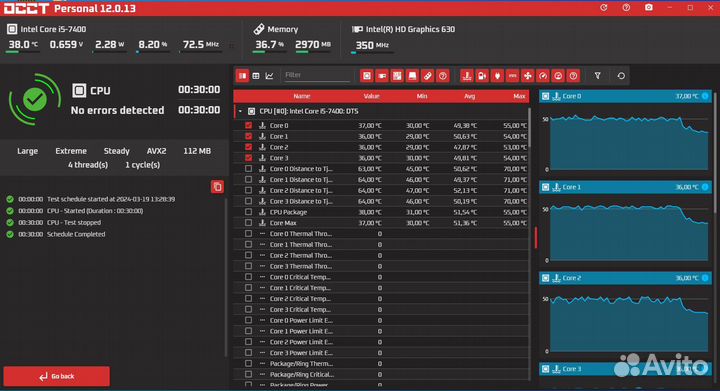Image resolution: width=720 pixels, height=391 pixels.
Task: Toggle the CPU sensor filter icon
Action: coord(366,76)
